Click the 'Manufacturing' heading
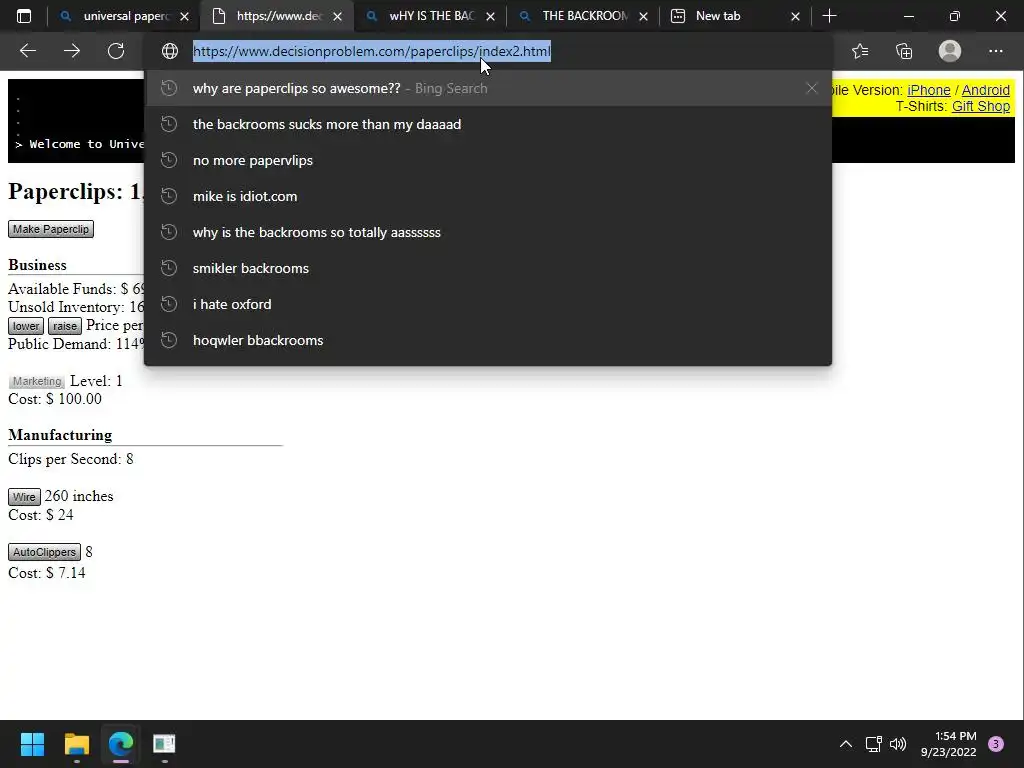1024x768 pixels. point(60,435)
